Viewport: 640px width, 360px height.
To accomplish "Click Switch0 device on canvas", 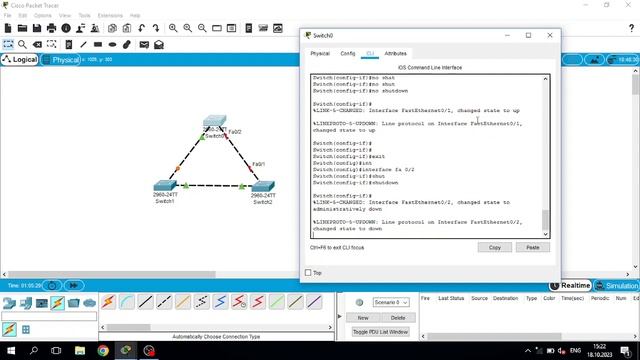I will pyautogui.click(x=215, y=121).
